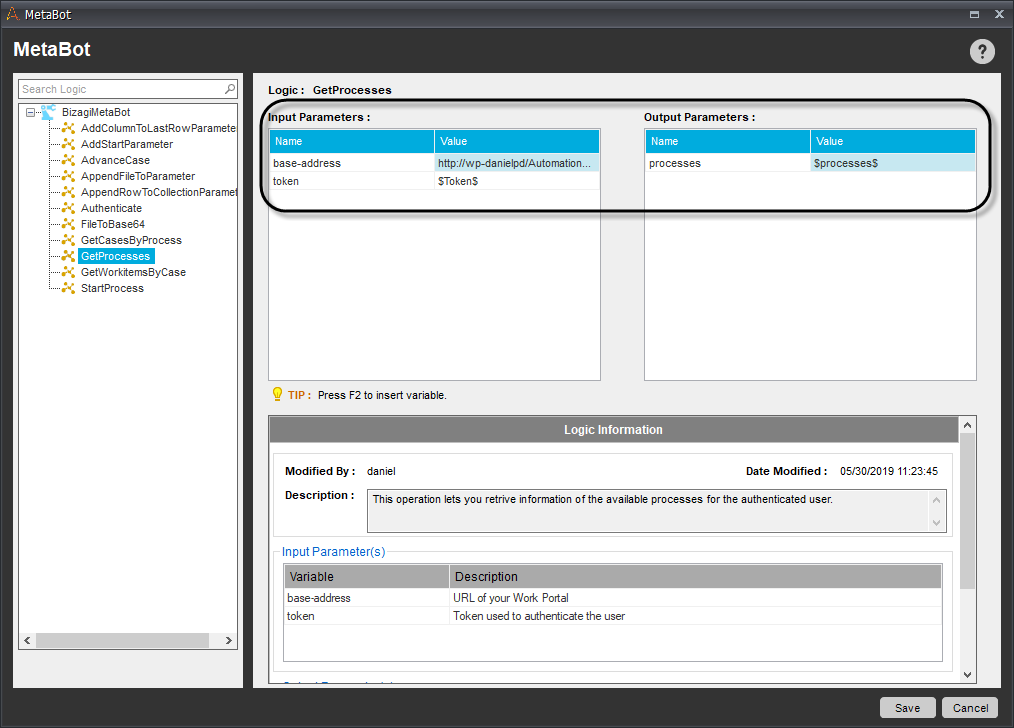Edit the token input value $Token$
This screenshot has width=1014, height=728.
tap(517, 181)
